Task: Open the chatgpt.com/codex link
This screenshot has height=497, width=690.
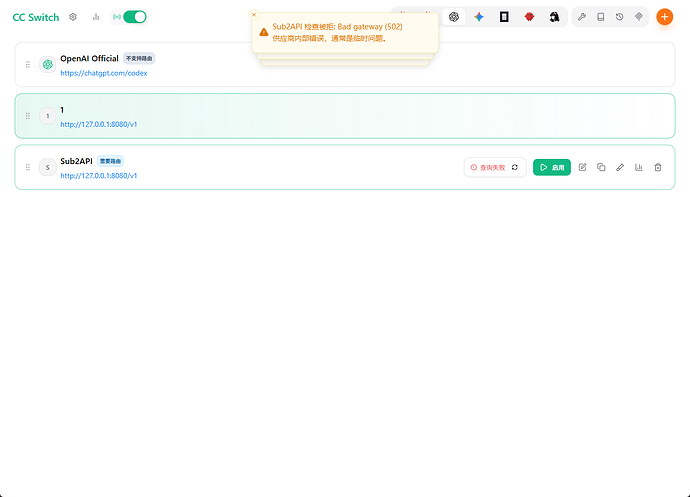Action: [x=104, y=73]
